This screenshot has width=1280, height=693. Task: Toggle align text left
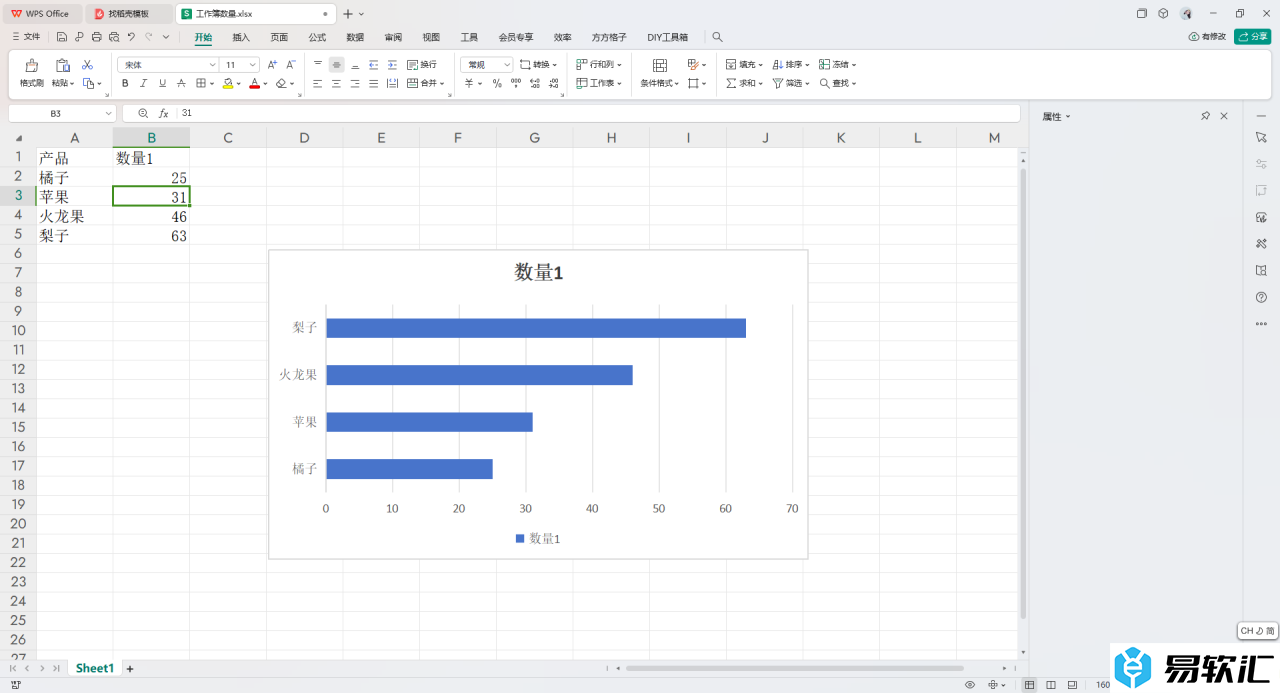coord(318,83)
